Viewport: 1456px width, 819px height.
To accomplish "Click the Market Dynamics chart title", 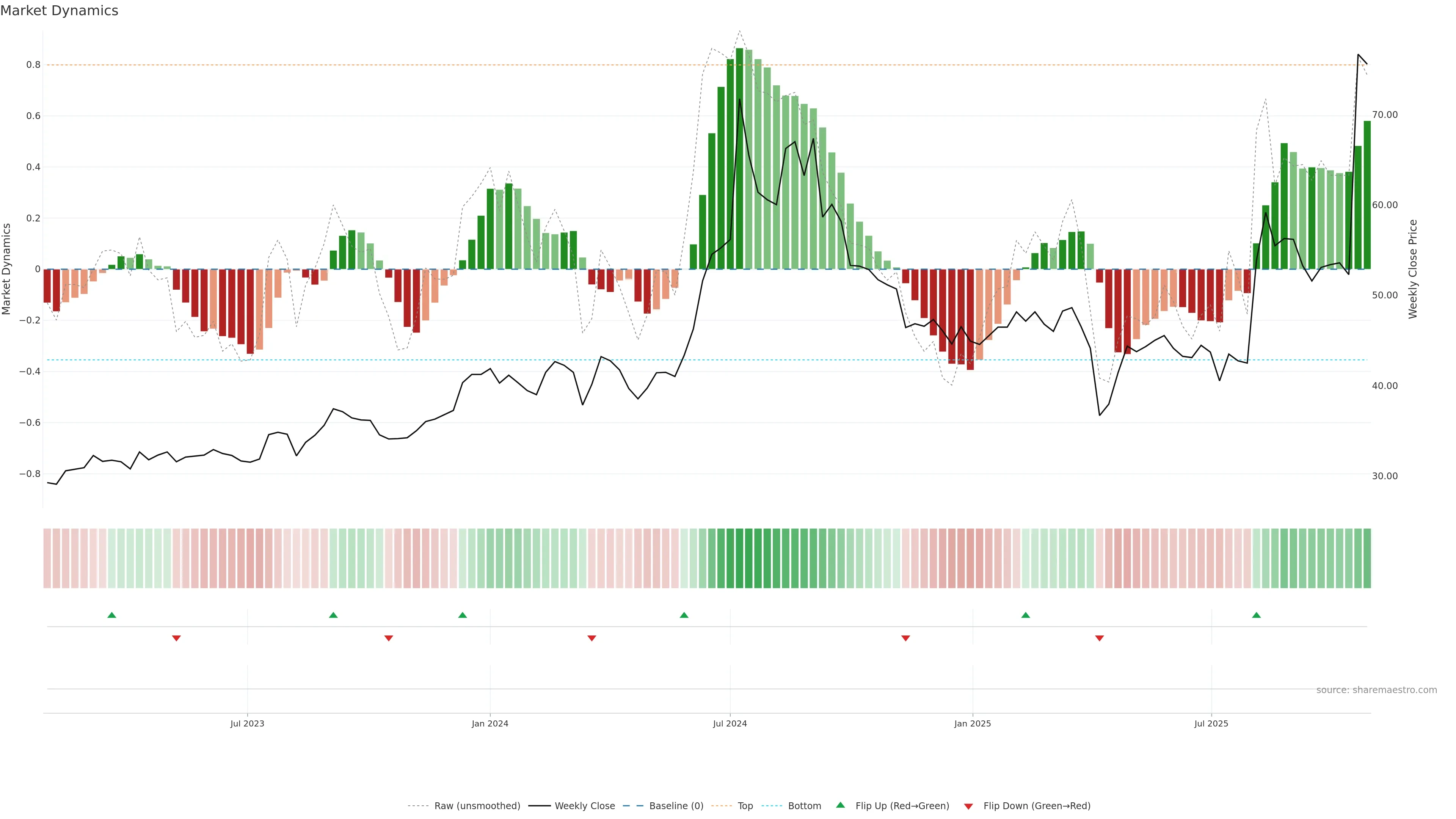I will click(60, 11).
